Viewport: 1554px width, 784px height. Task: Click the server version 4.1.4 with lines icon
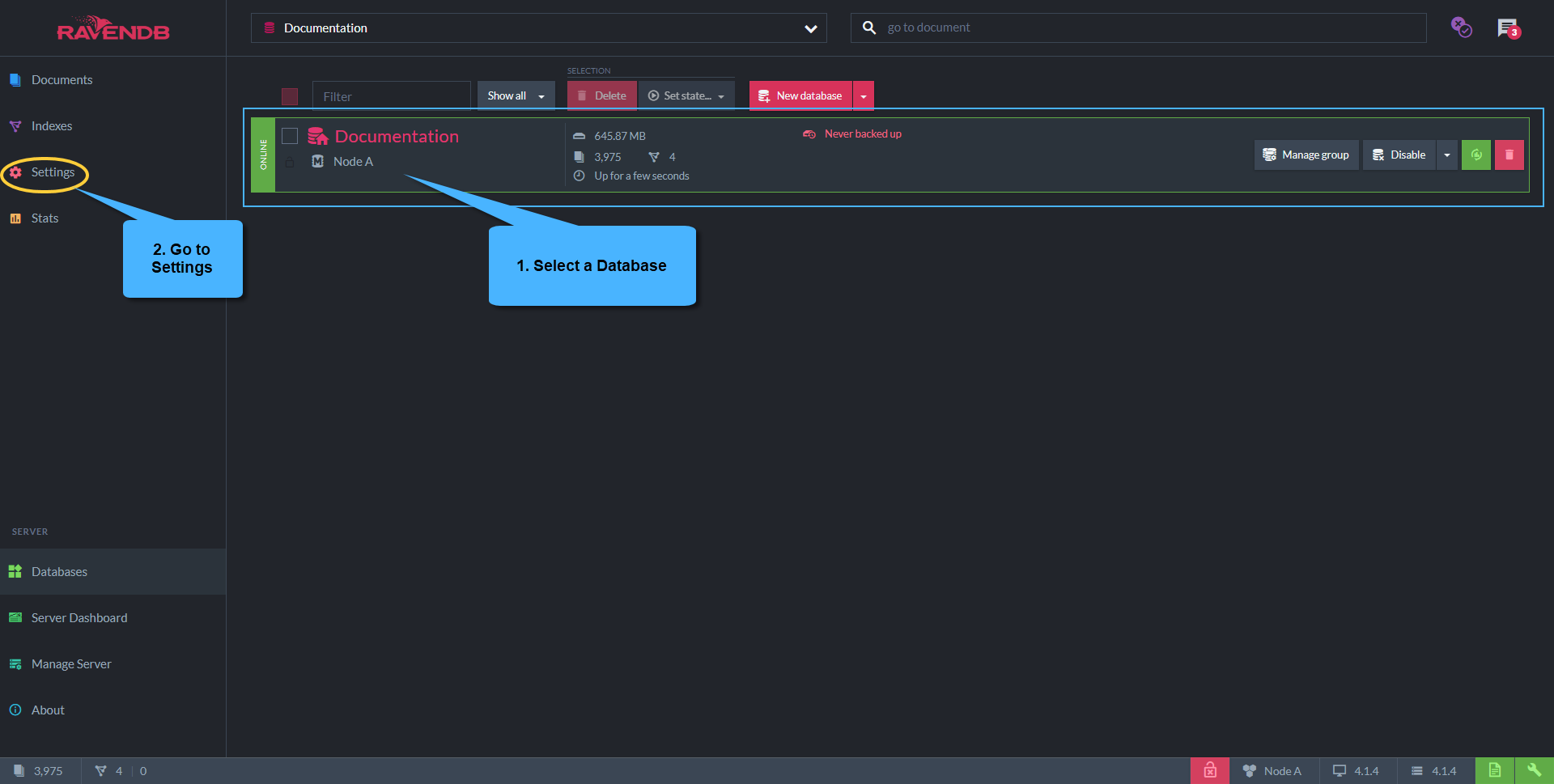[x=1434, y=771]
